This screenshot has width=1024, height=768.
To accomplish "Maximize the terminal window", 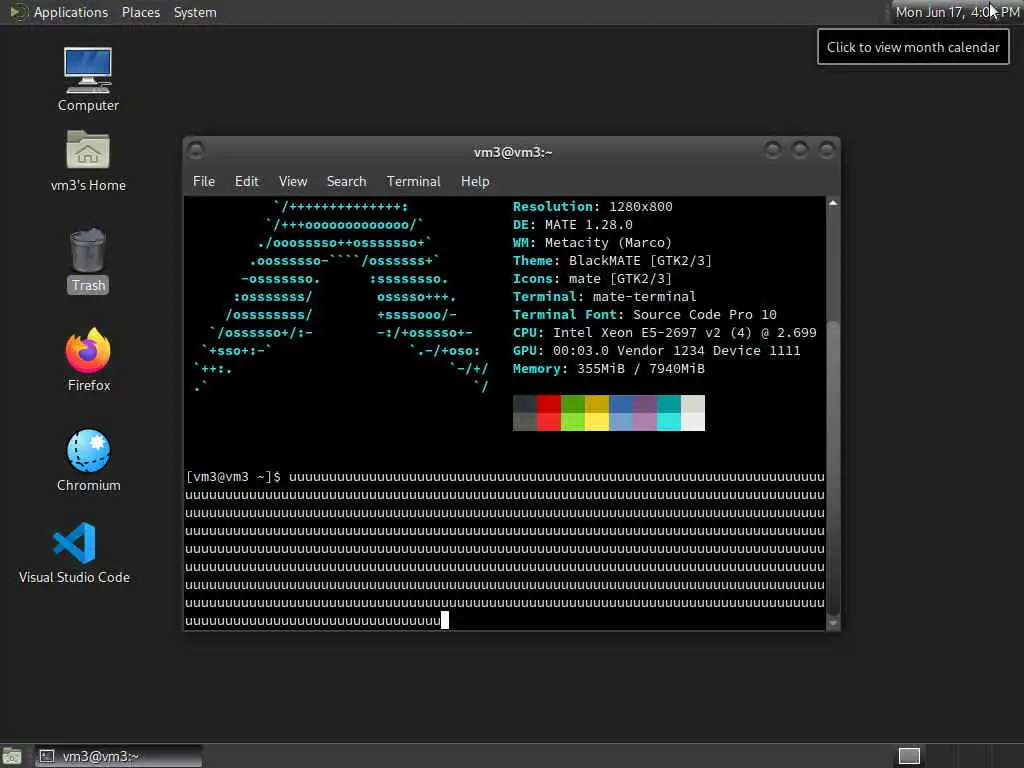I will click(799, 151).
